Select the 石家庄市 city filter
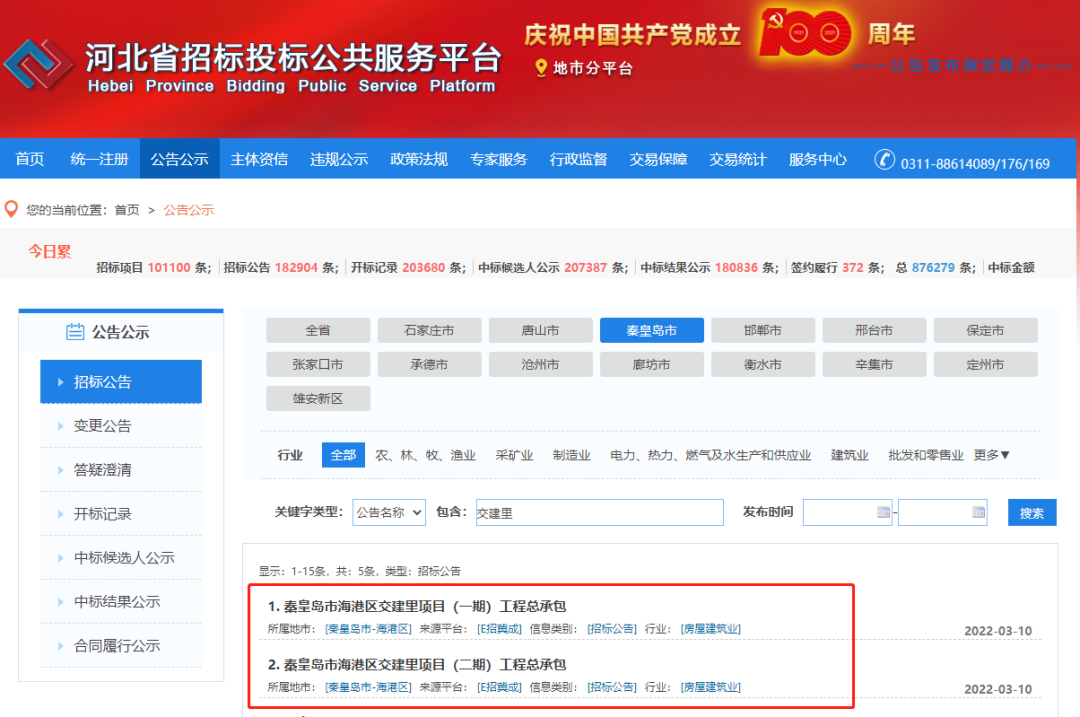1080x717 pixels. [x=429, y=330]
